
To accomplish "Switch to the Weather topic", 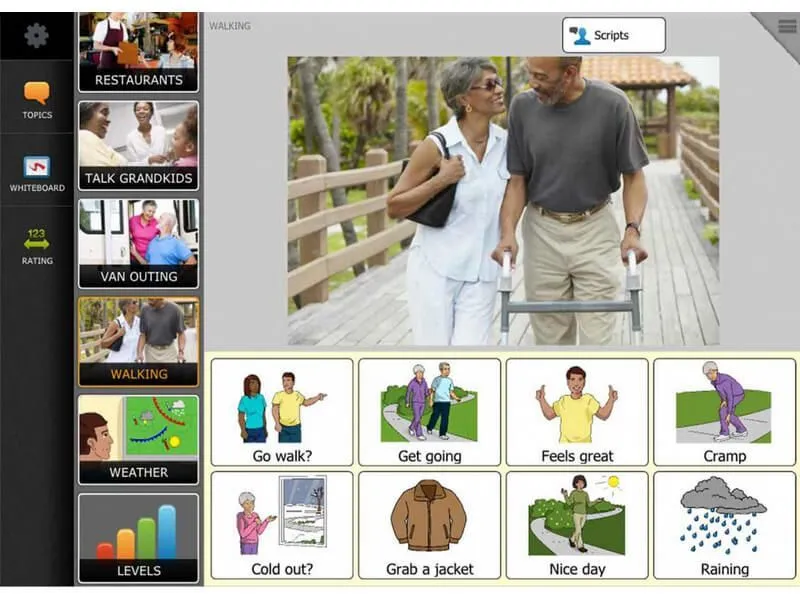I will coord(138,440).
